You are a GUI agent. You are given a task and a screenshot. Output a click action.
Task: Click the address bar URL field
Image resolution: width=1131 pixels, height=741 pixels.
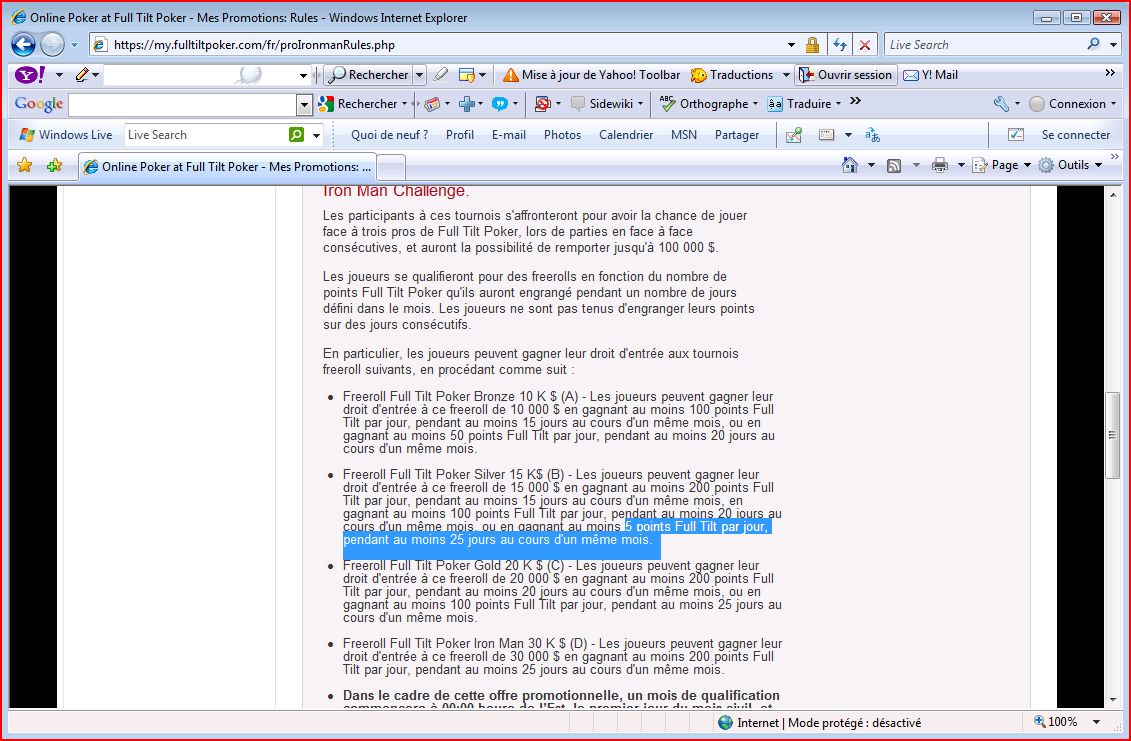(x=440, y=45)
